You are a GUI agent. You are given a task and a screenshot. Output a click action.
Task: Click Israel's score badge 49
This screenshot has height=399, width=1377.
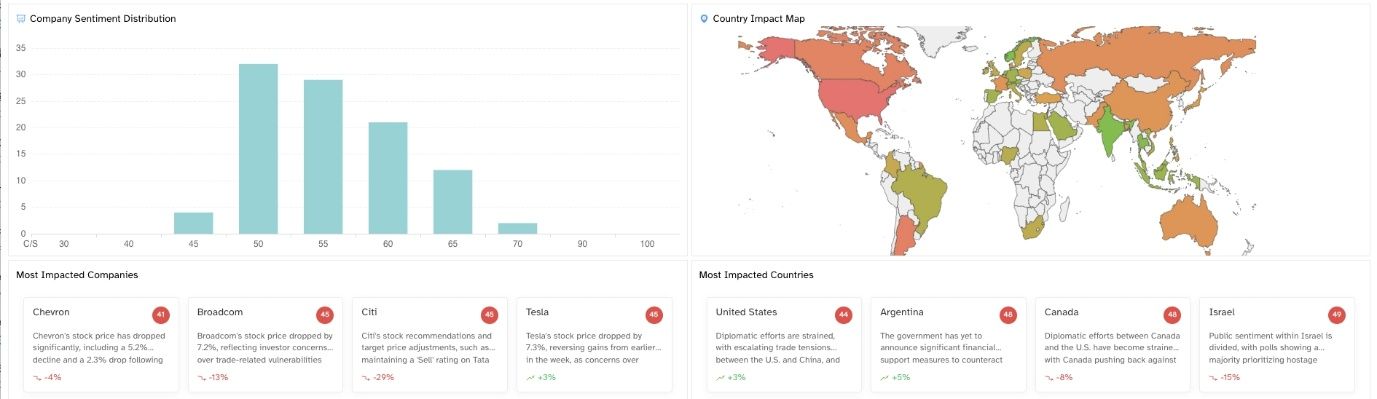(x=1336, y=315)
